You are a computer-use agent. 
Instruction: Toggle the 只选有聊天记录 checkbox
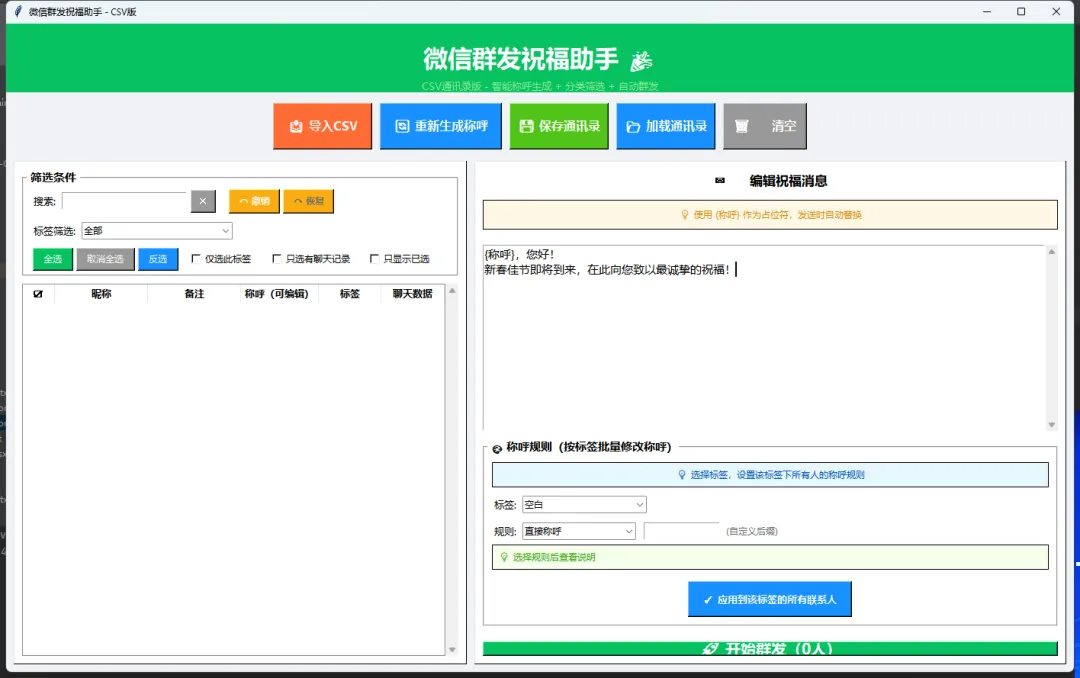[x=277, y=258]
